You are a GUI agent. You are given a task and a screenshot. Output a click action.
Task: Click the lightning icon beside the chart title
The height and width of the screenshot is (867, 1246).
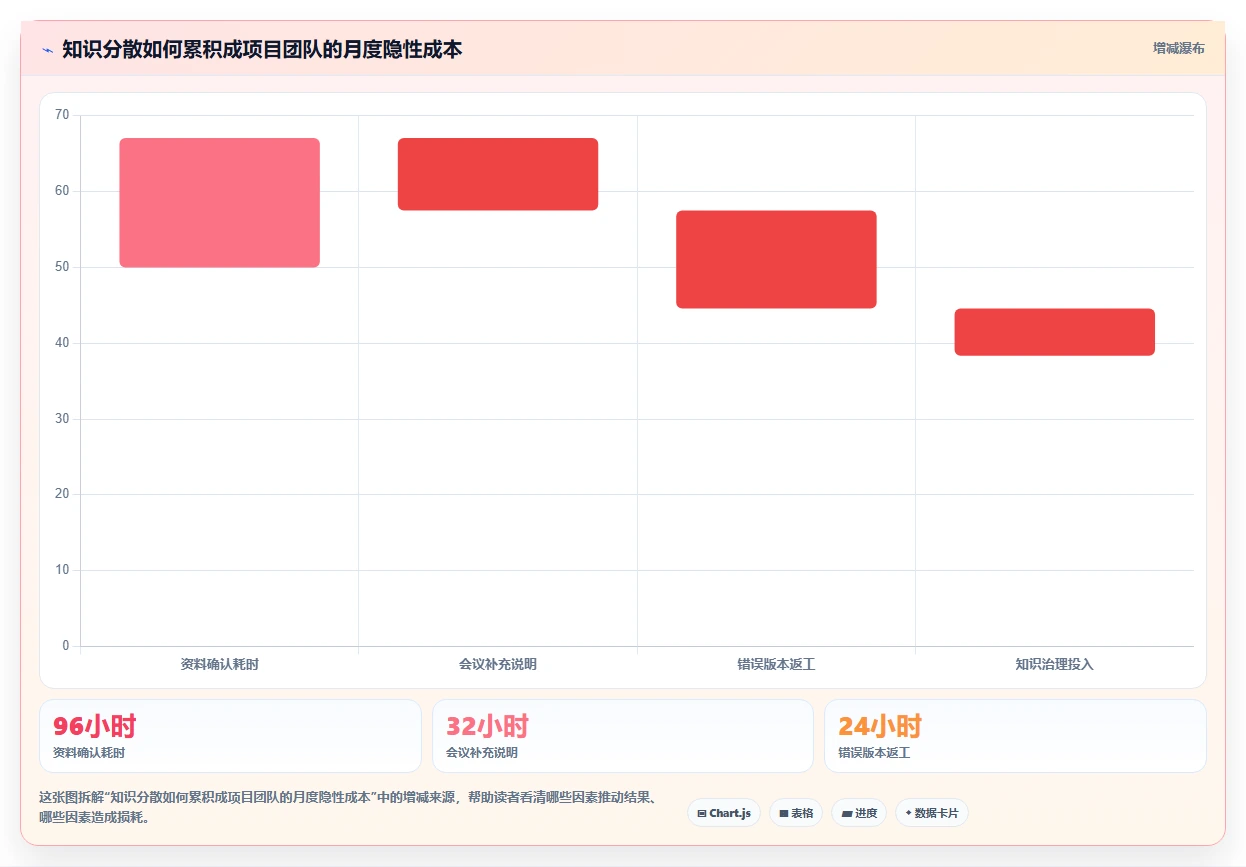pyautogui.click(x=47, y=50)
